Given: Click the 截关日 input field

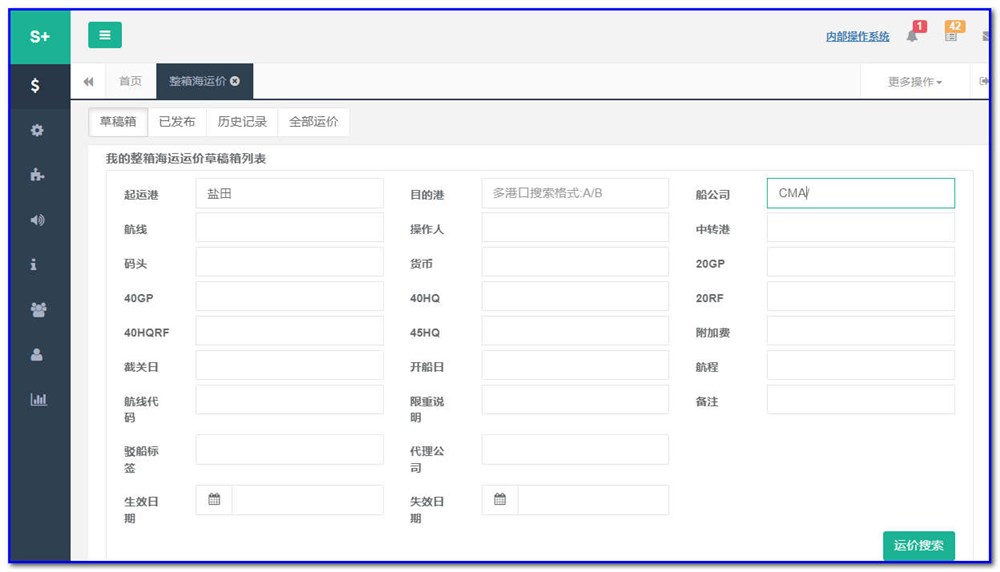Looking at the screenshot, I should point(290,365).
